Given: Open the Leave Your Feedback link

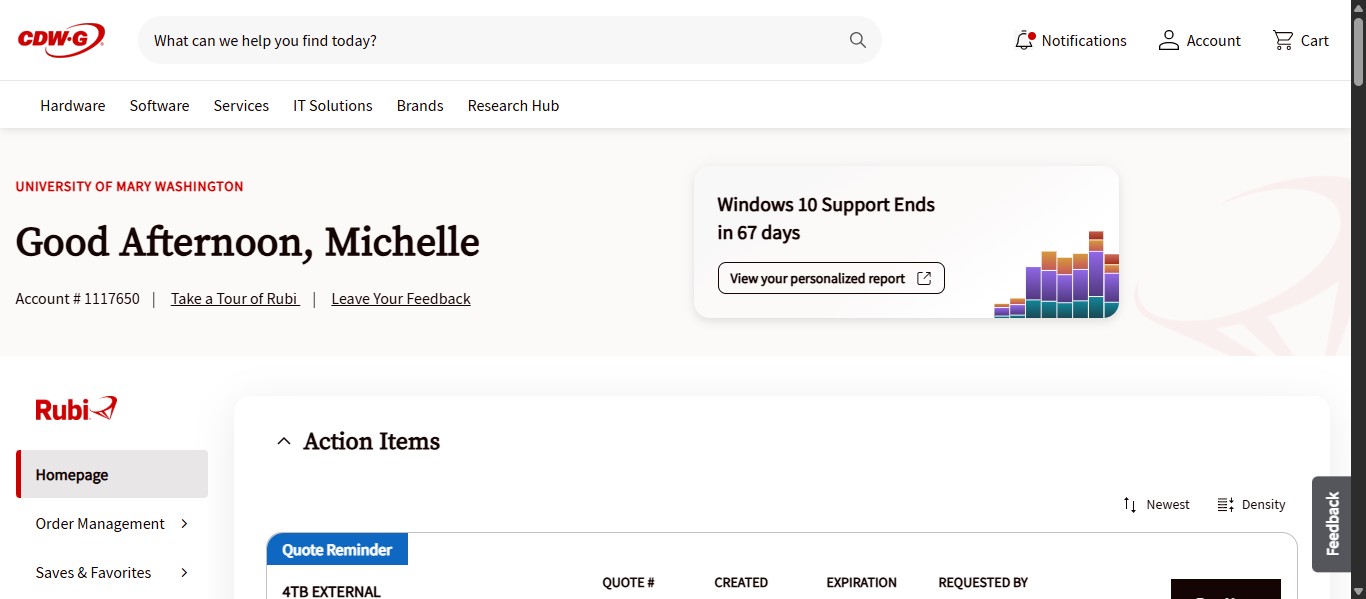Looking at the screenshot, I should click(400, 299).
